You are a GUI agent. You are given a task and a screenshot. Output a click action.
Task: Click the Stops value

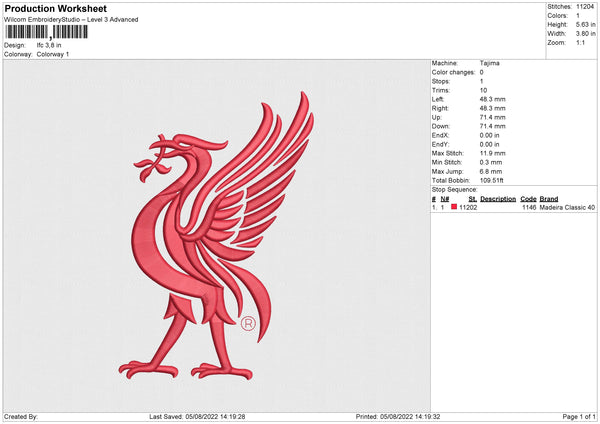[x=481, y=81]
